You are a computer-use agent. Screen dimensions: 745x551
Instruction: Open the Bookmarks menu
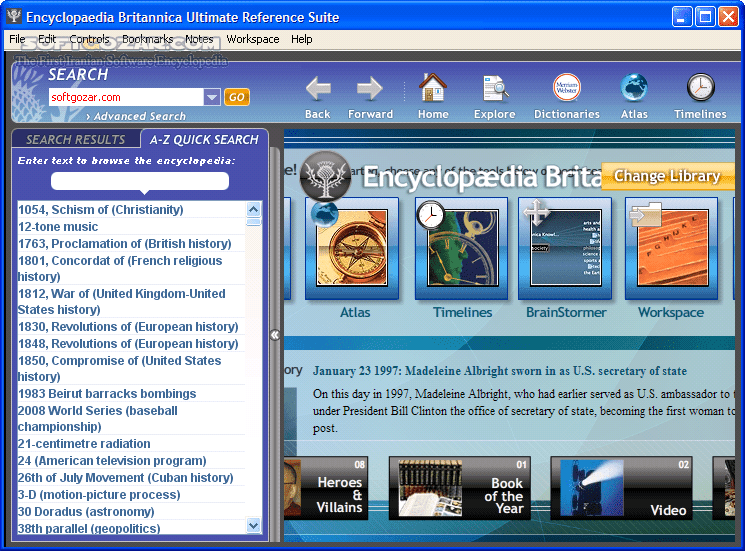[148, 39]
